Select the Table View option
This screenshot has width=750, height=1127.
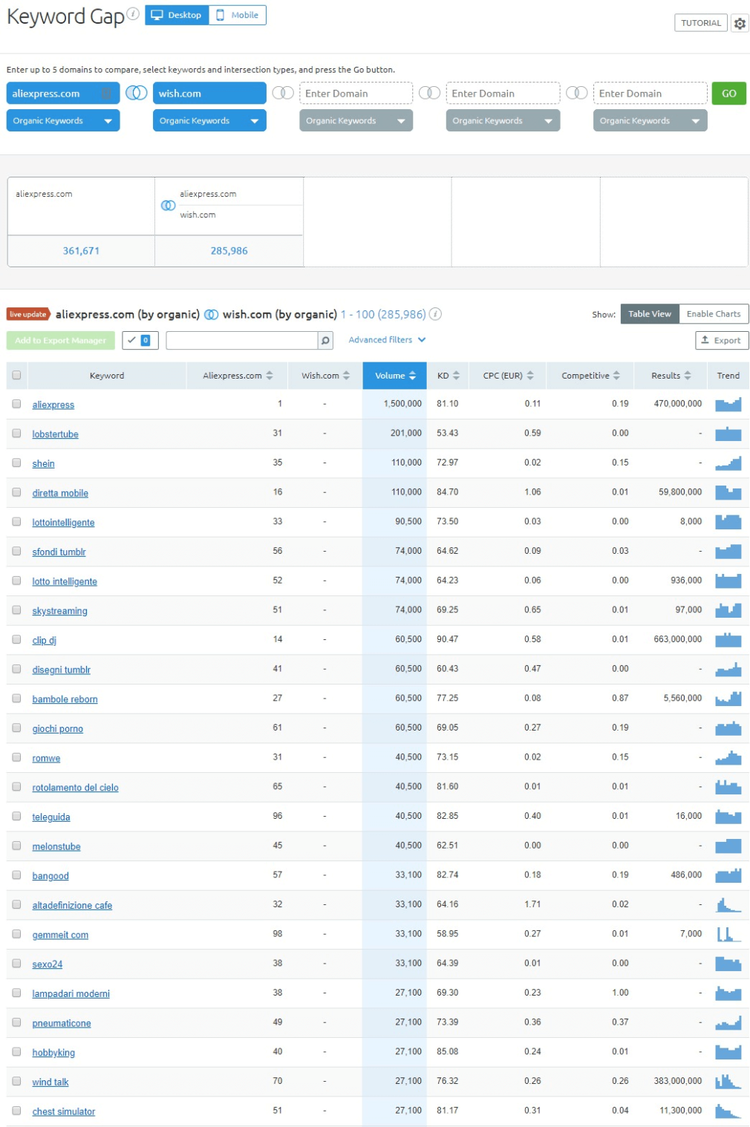click(x=649, y=314)
